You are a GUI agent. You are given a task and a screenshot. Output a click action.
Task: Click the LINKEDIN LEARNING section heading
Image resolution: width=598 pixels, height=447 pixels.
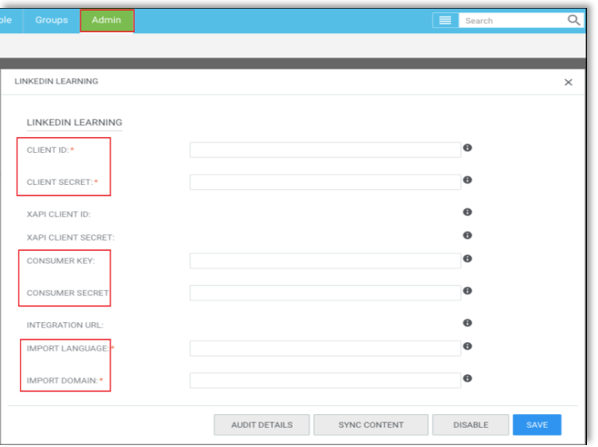tap(74, 122)
